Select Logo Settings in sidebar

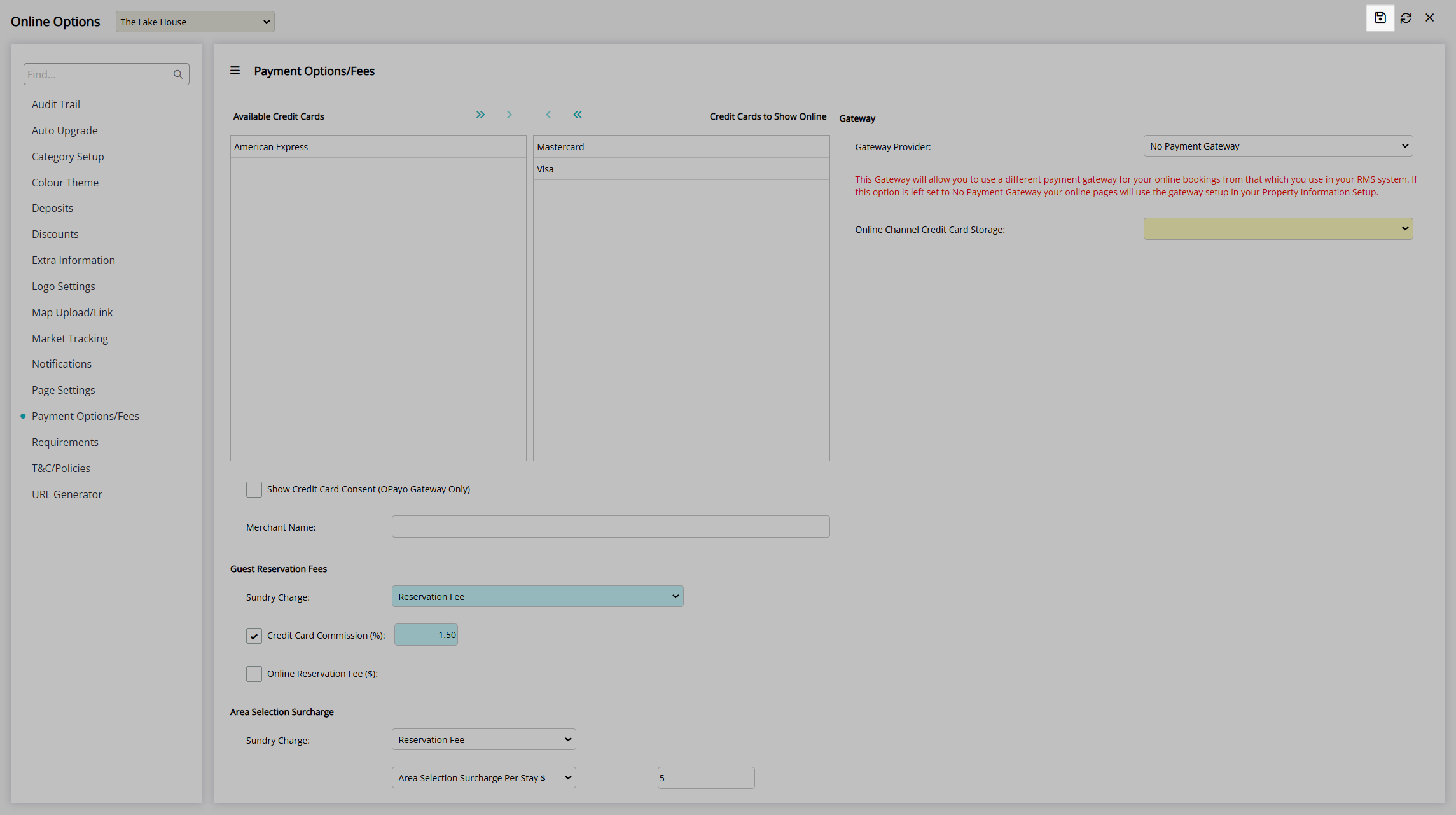tap(64, 286)
